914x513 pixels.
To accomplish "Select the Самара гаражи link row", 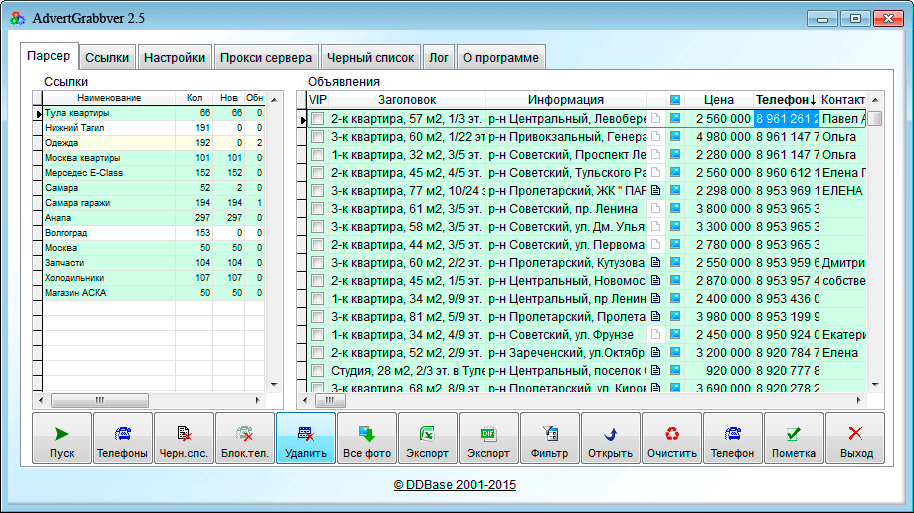I will [x=154, y=203].
